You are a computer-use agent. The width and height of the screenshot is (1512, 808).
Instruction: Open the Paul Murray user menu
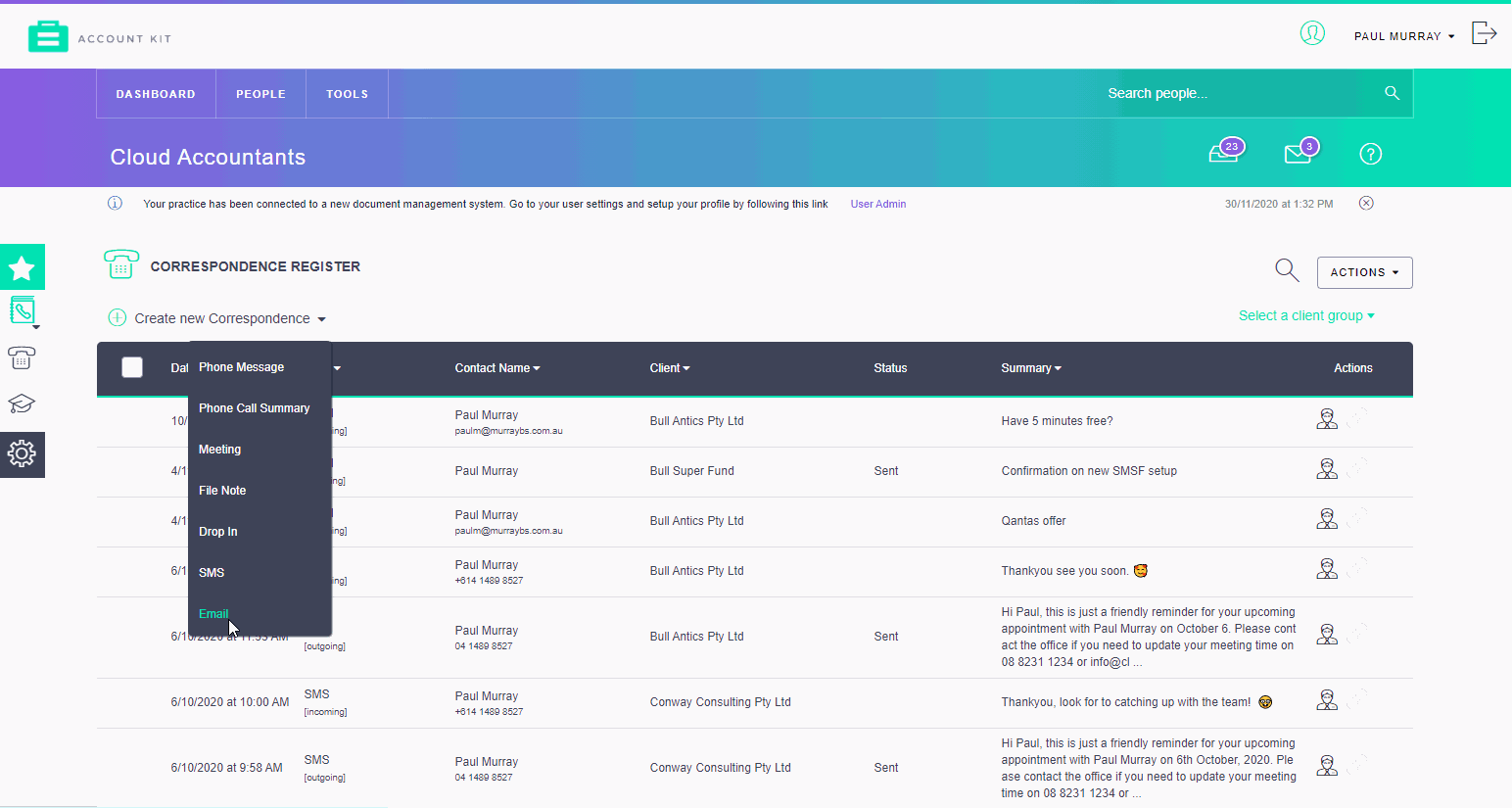coord(1404,36)
